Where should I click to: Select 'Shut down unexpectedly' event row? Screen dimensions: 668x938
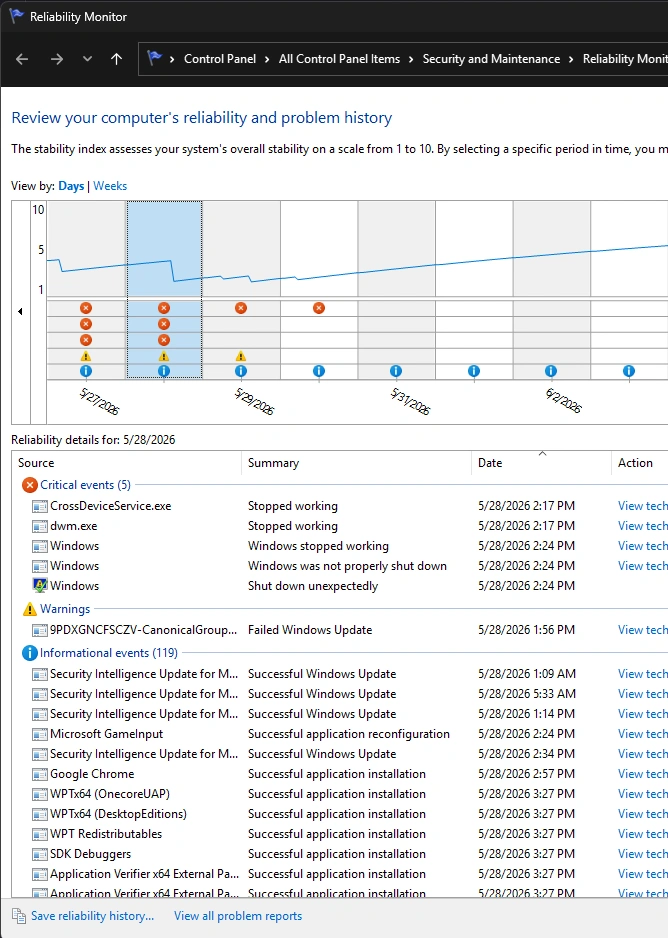[x=340, y=586]
